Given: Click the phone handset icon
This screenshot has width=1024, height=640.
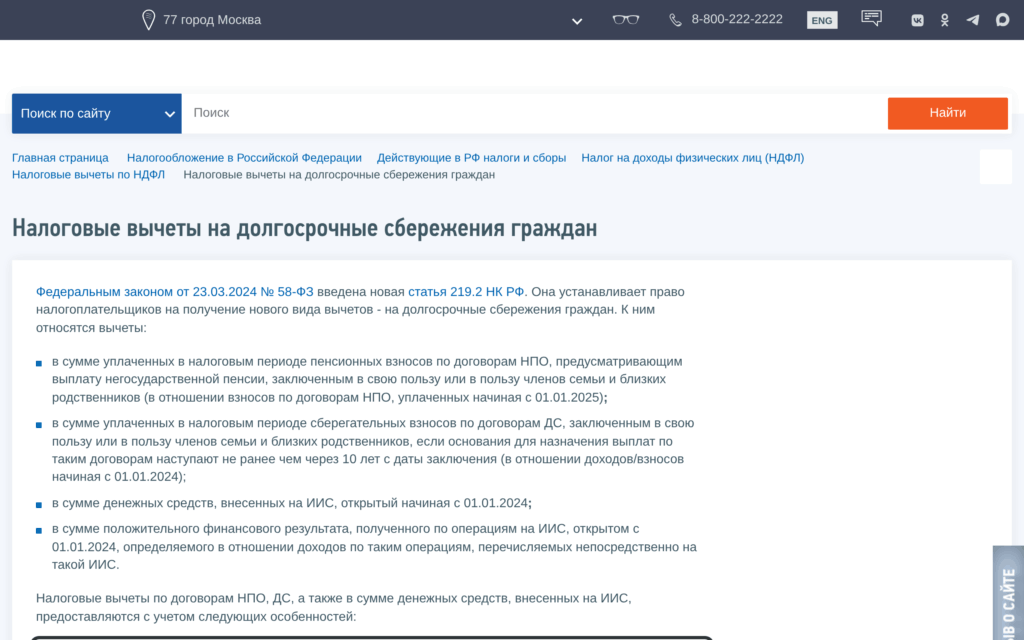Looking at the screenshot, I should coord(675,20).
